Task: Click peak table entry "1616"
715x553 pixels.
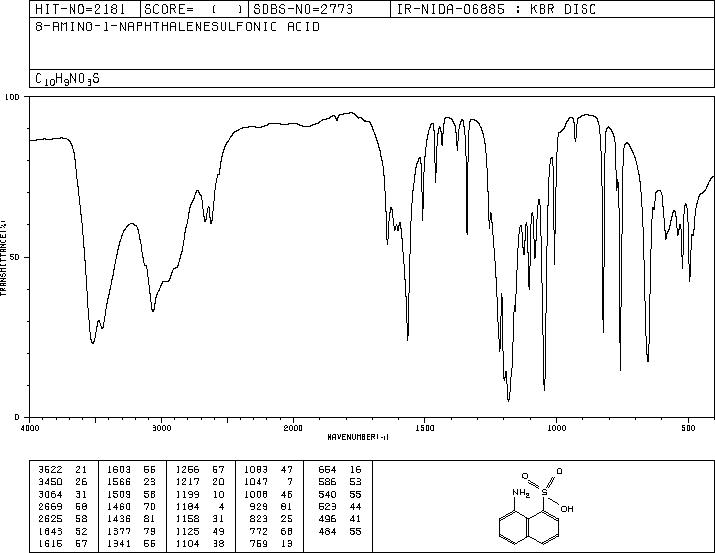Action: pos(51,543)
